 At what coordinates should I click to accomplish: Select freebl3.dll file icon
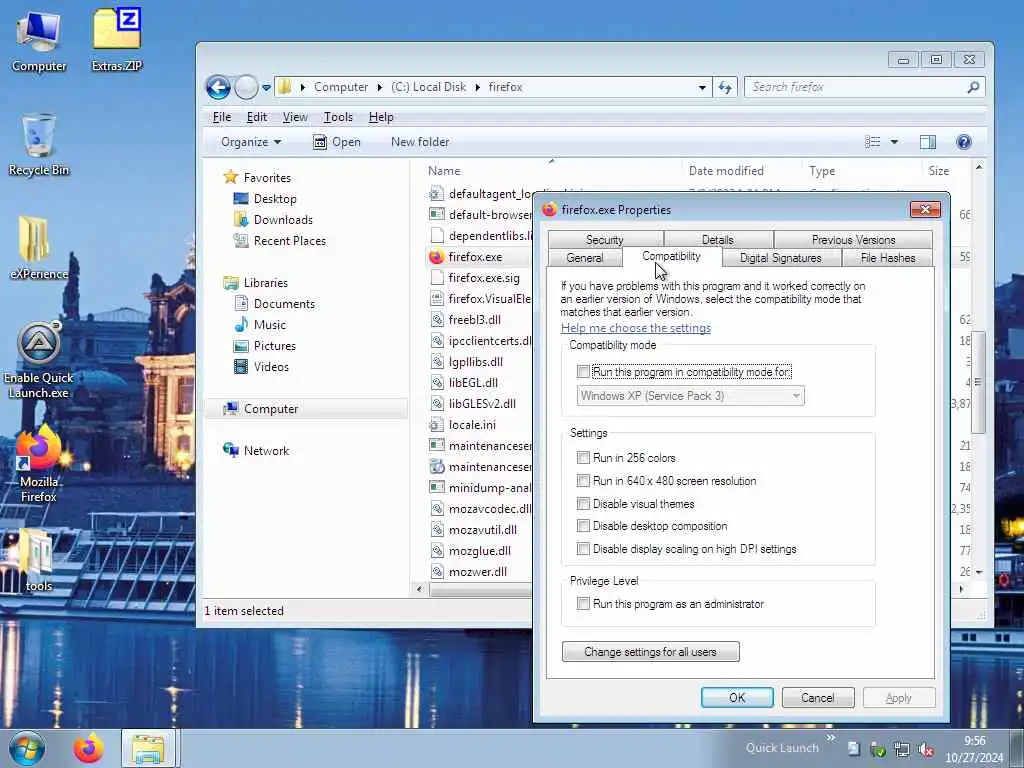click(436, 319)
